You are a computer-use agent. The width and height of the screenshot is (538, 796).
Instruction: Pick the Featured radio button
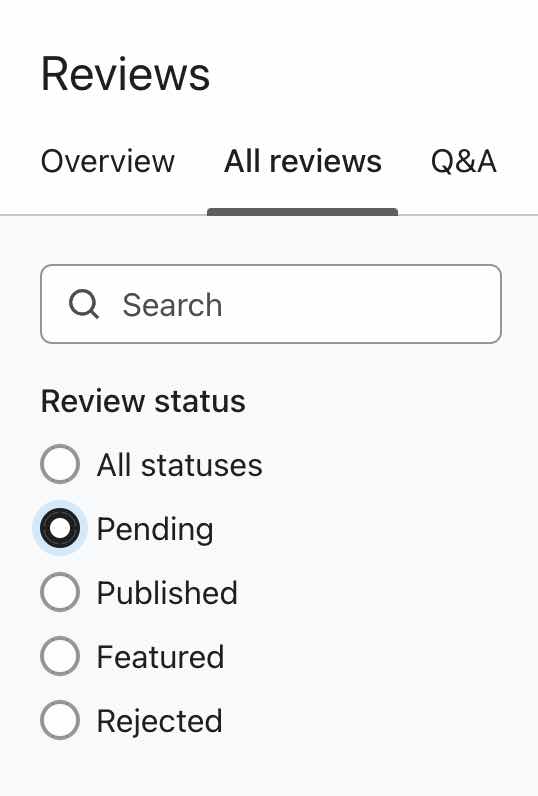point(60,656)
